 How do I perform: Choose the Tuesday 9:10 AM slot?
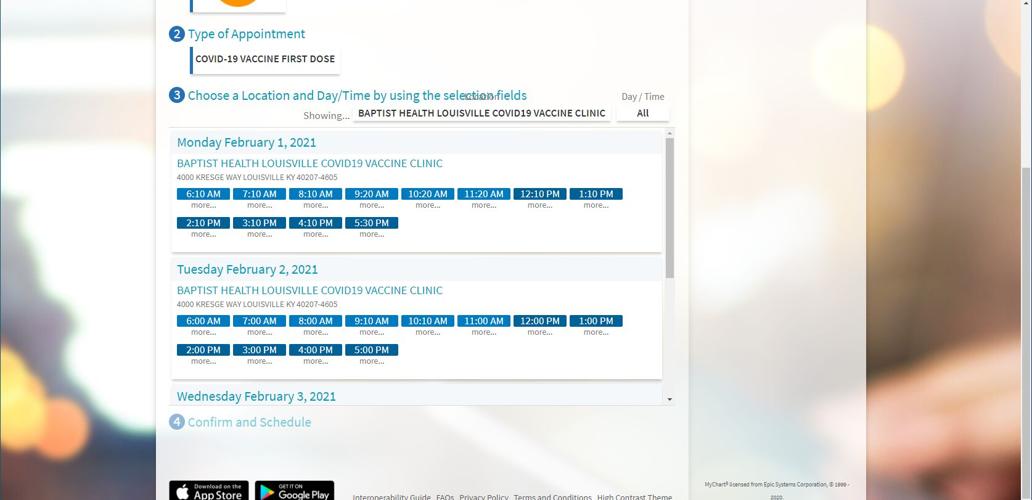tap(371, 321)
